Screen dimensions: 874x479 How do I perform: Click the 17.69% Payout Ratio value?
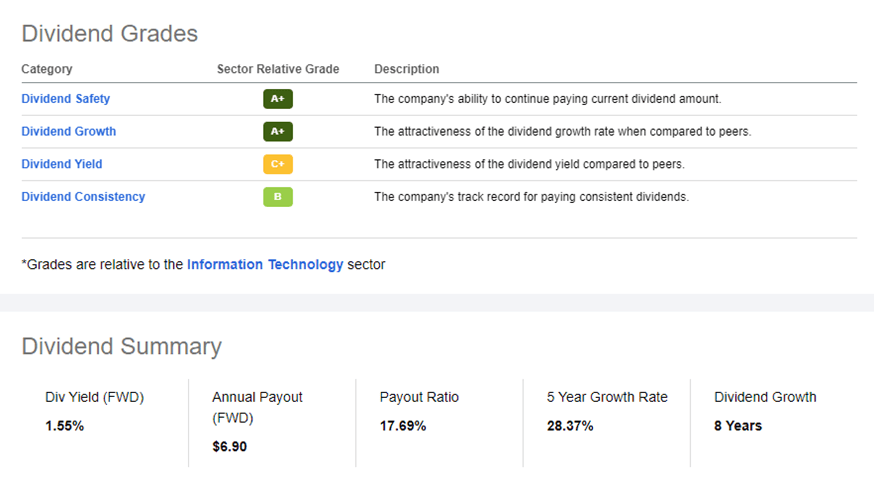pyautogui.click(x=403, y=426)
